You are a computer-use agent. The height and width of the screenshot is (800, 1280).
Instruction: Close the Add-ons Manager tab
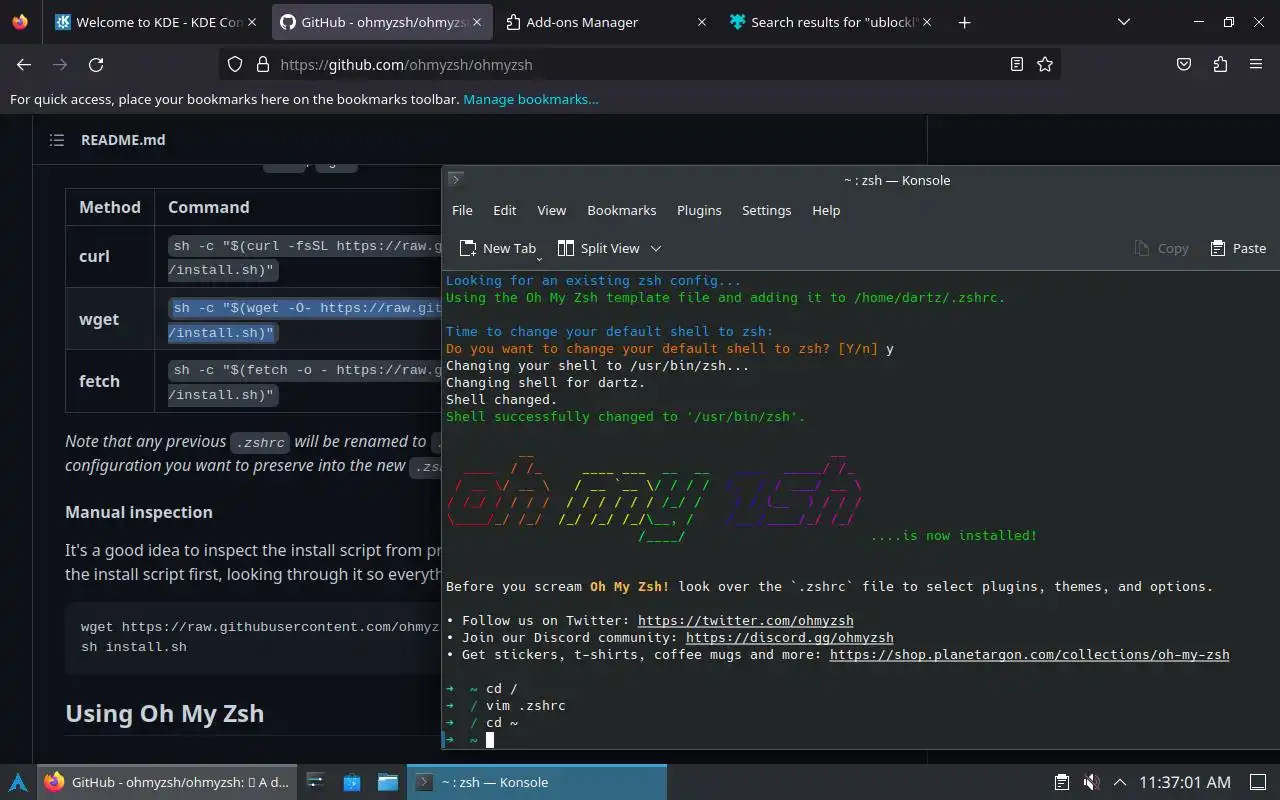click(702, 22)
